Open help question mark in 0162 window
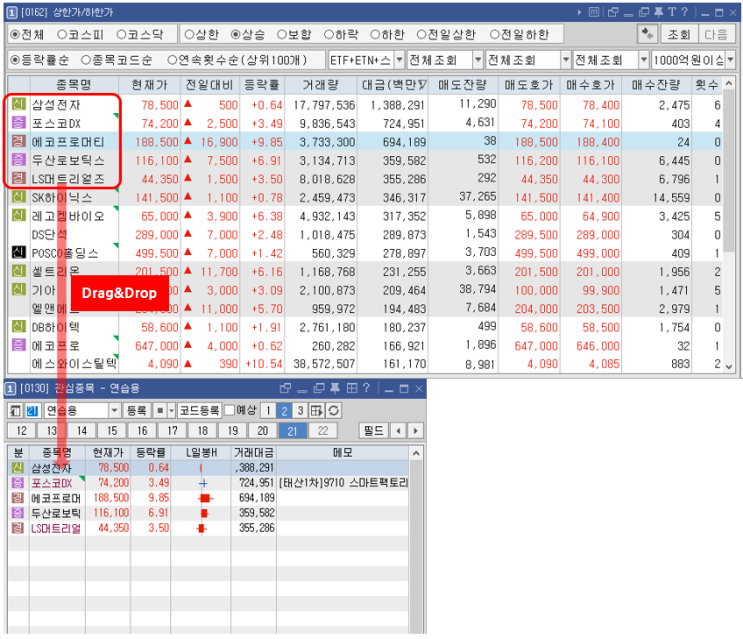 [684, 12]
